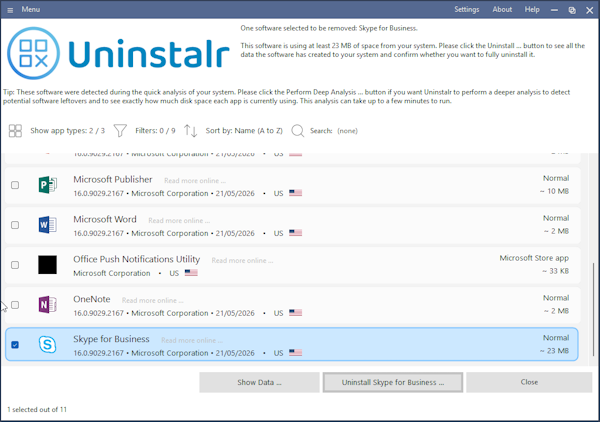Screen dimensions: 600x422
Task: Select the Skype for Business name text
Action: tap(111, 339)
